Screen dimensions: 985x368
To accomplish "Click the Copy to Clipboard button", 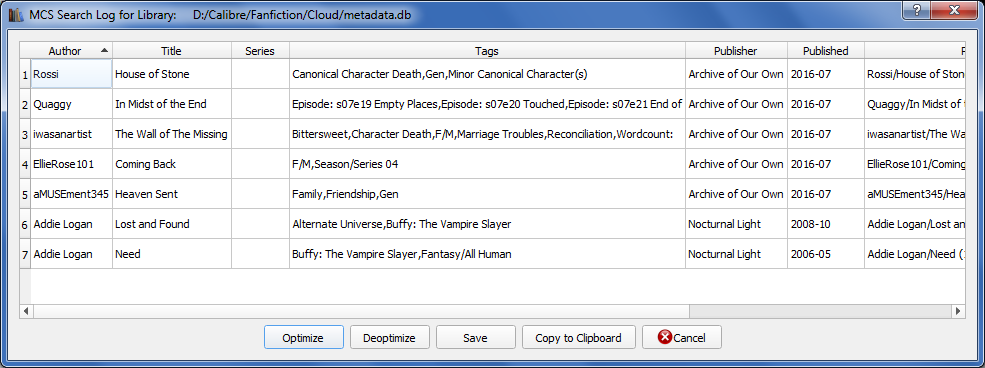I will [579, 337].
